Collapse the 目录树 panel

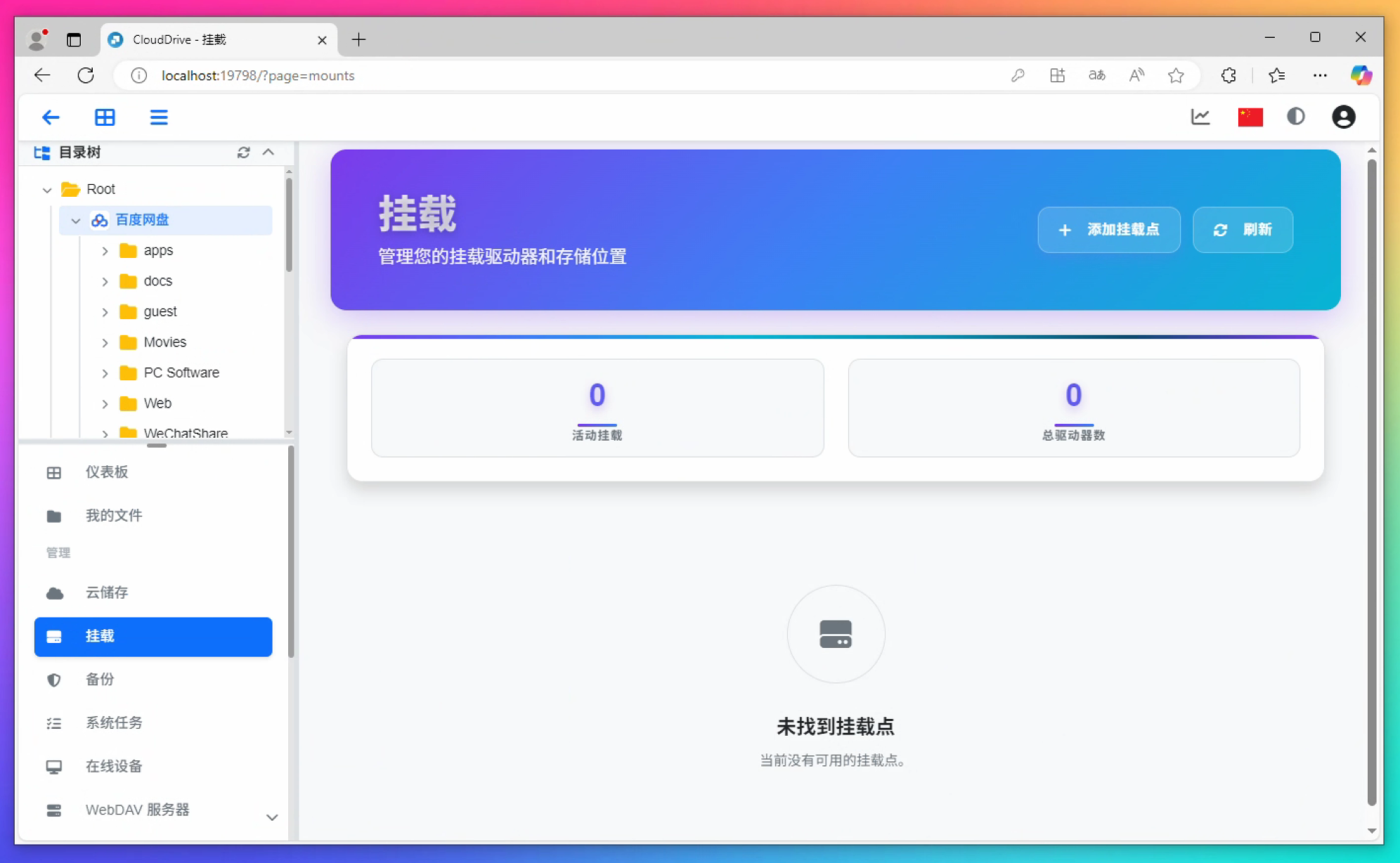click(x=268, y=153)
